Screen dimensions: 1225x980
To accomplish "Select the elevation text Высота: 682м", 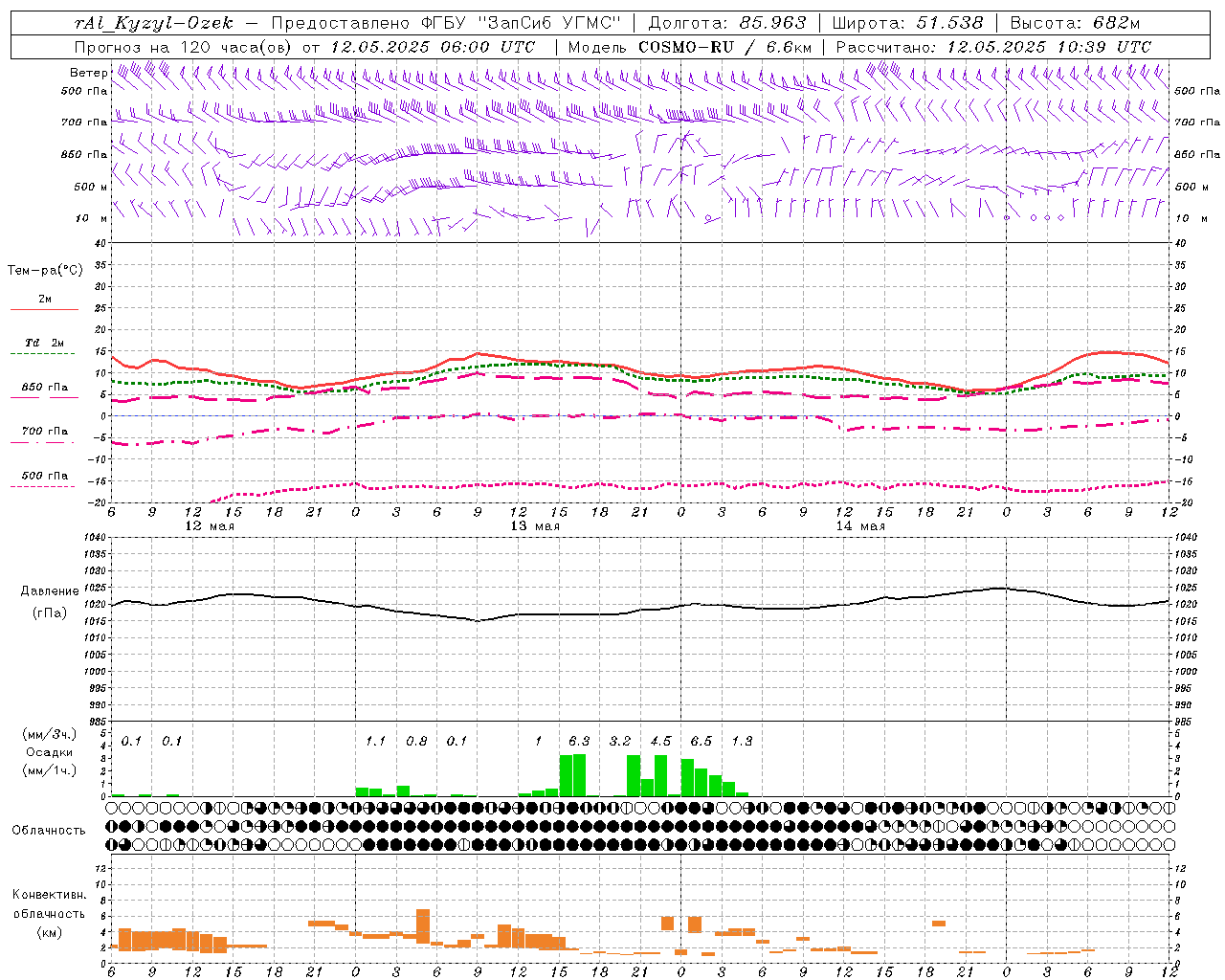I will coord(1076,24).
